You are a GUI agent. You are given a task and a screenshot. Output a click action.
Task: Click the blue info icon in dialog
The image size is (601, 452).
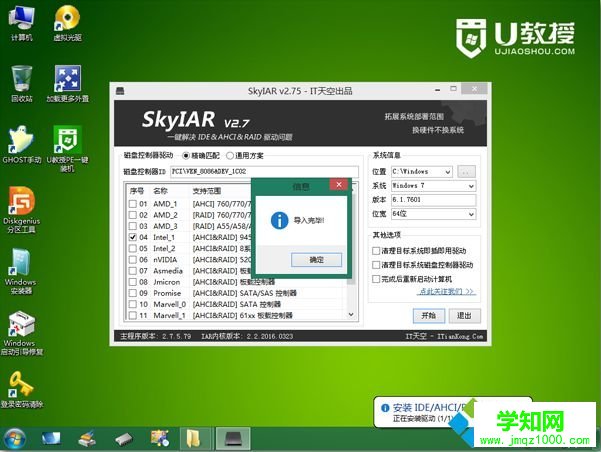[x=279, y=220]
